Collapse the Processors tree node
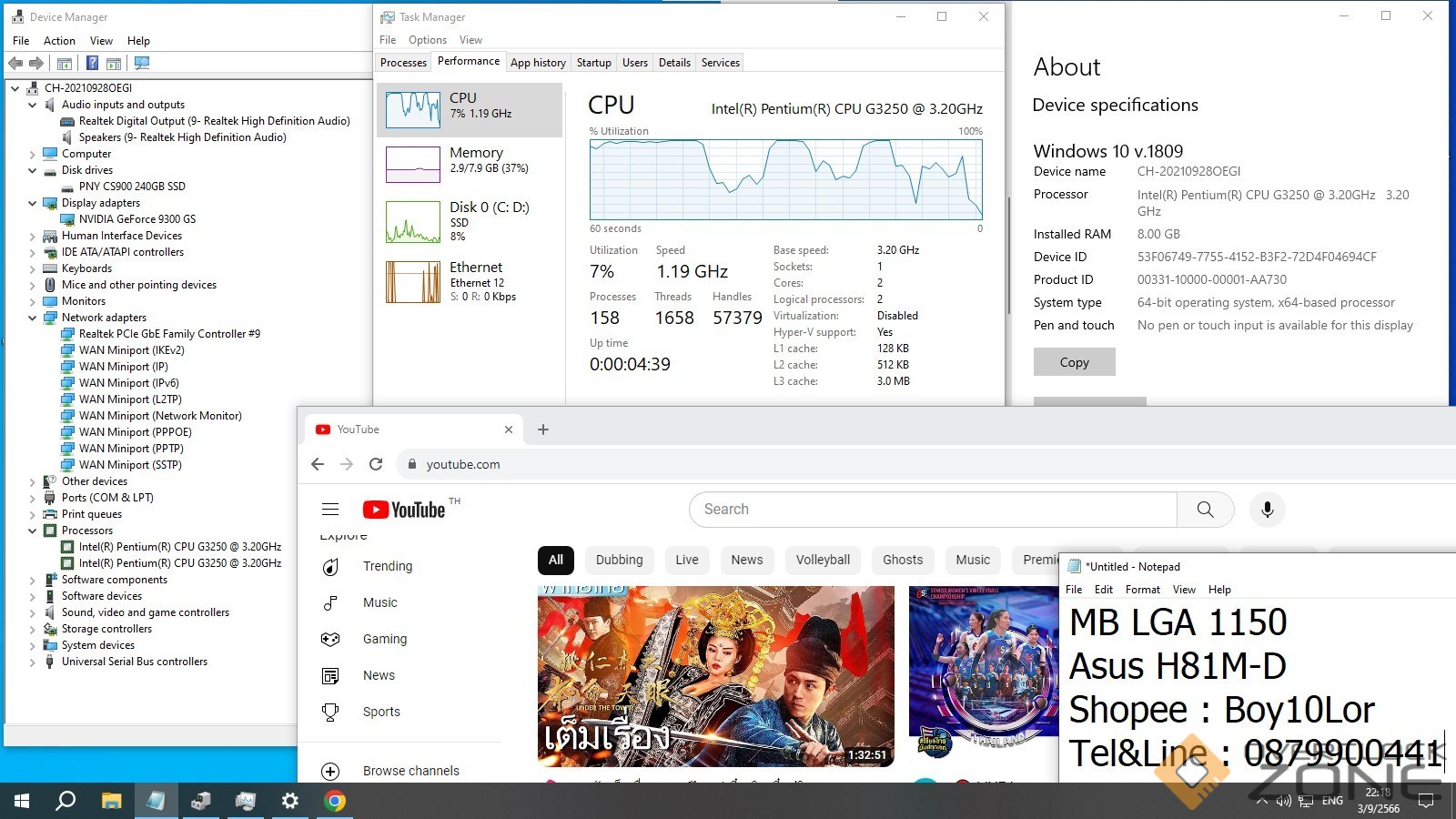 (x=33, y=531)
